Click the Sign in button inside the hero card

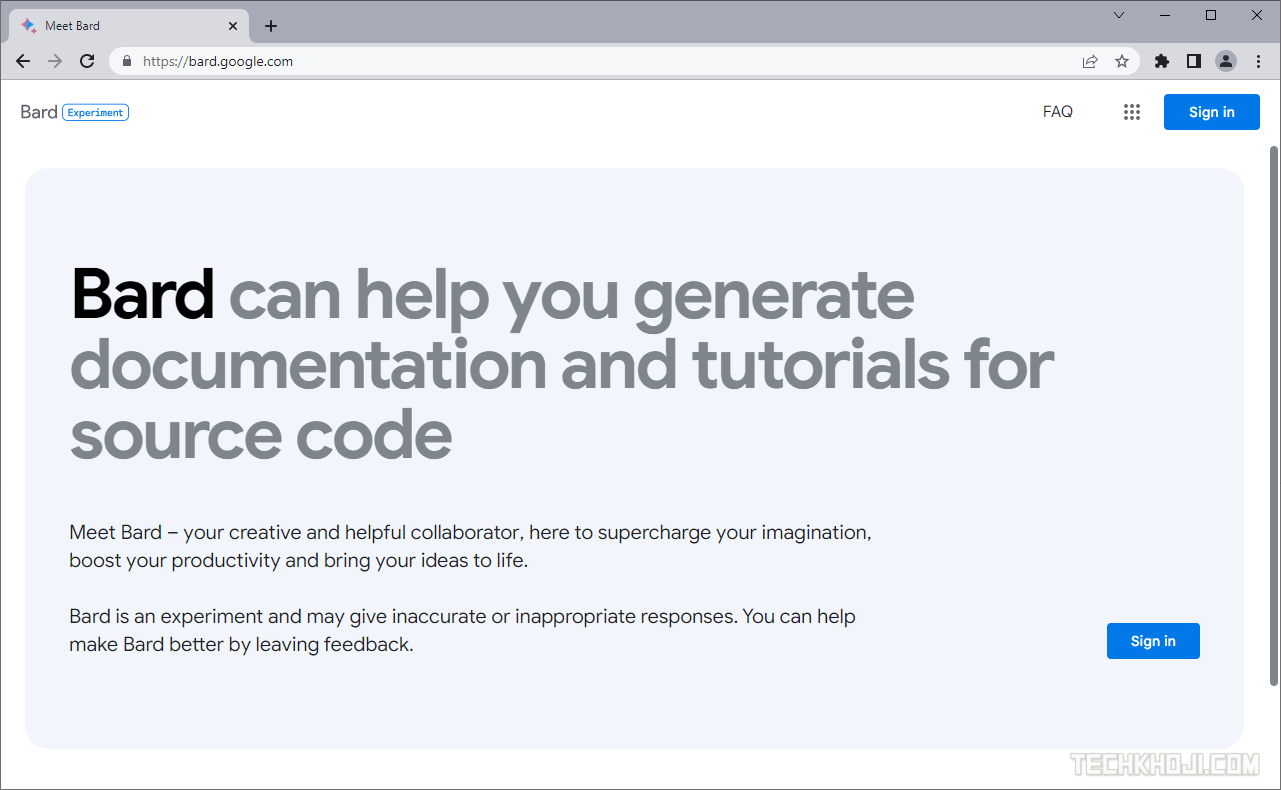[x=1153, y=641]
